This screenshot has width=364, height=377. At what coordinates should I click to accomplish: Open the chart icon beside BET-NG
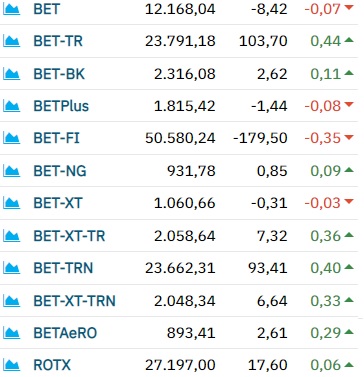[12, 171]
